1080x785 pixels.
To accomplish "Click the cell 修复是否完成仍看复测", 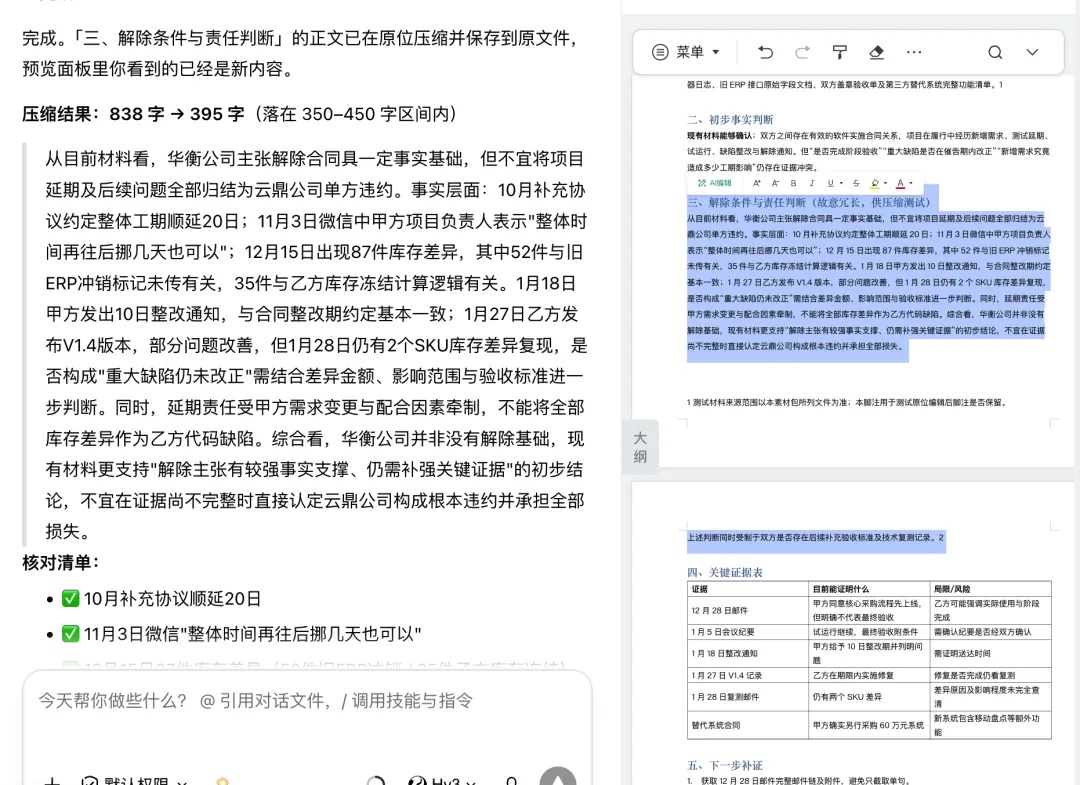I will (x=990, y=675).
